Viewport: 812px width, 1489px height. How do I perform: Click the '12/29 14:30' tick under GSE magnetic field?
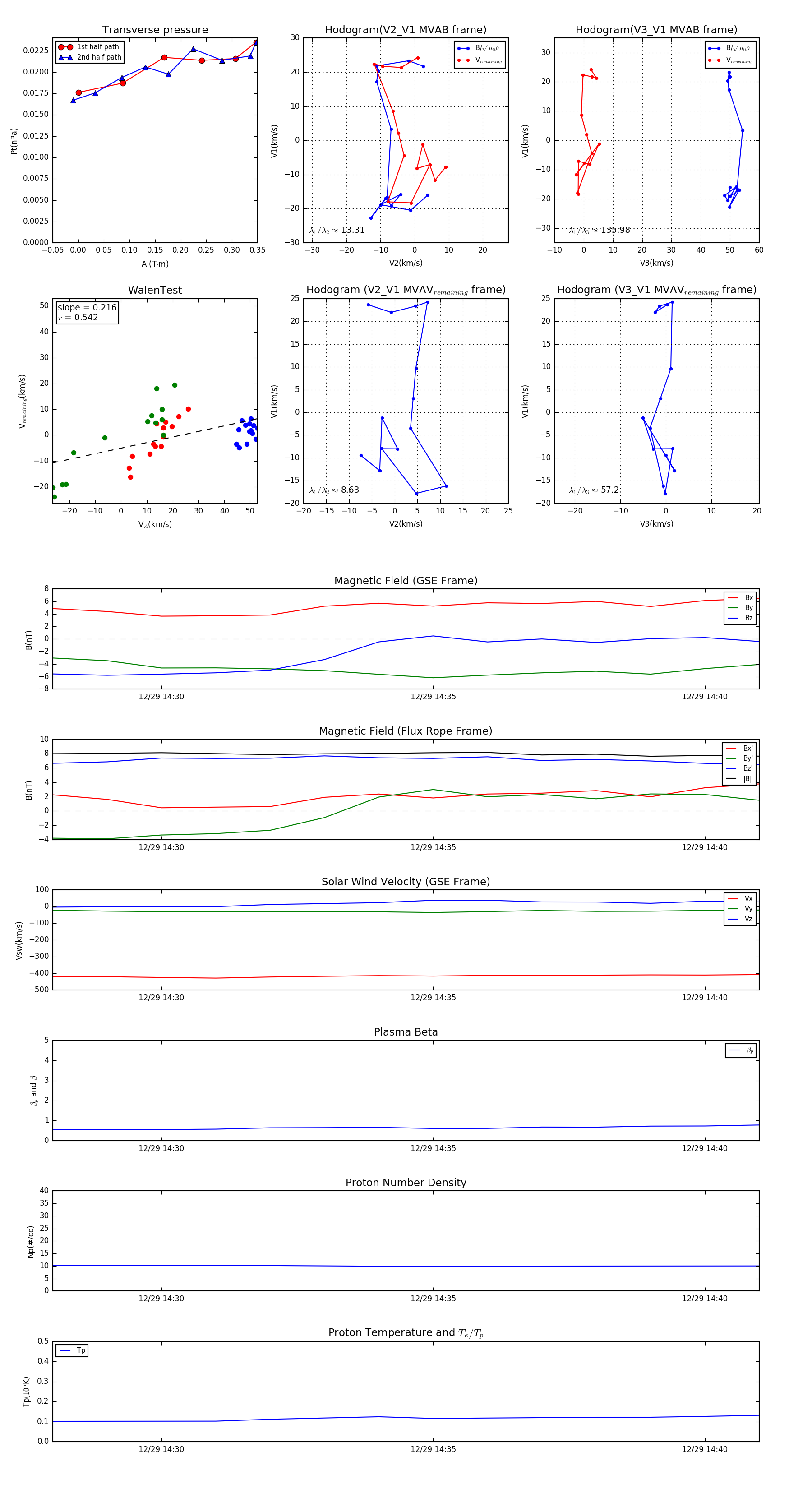[161, 697]
